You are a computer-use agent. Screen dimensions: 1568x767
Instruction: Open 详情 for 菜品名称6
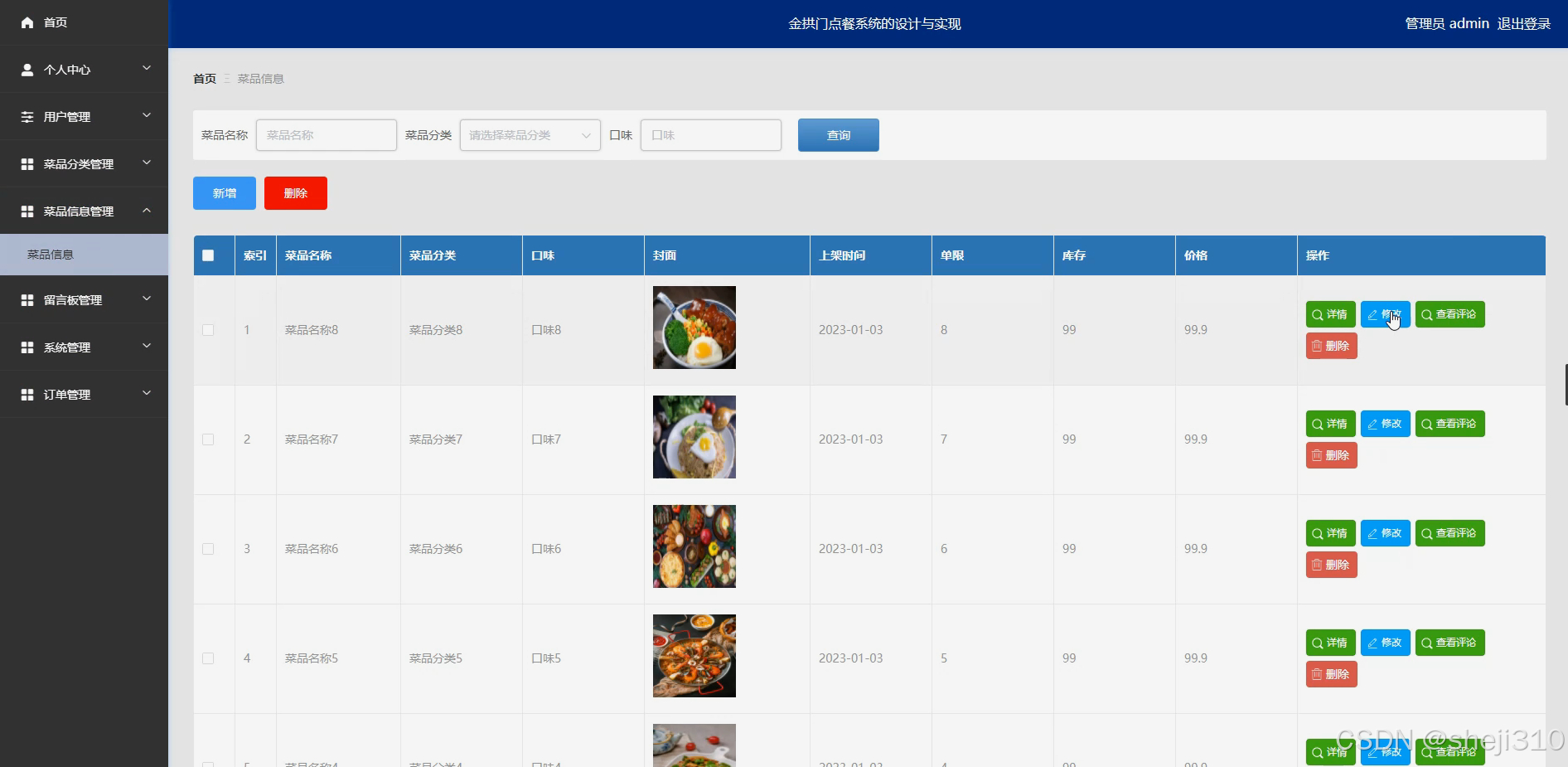click(x=1330, y=533)
